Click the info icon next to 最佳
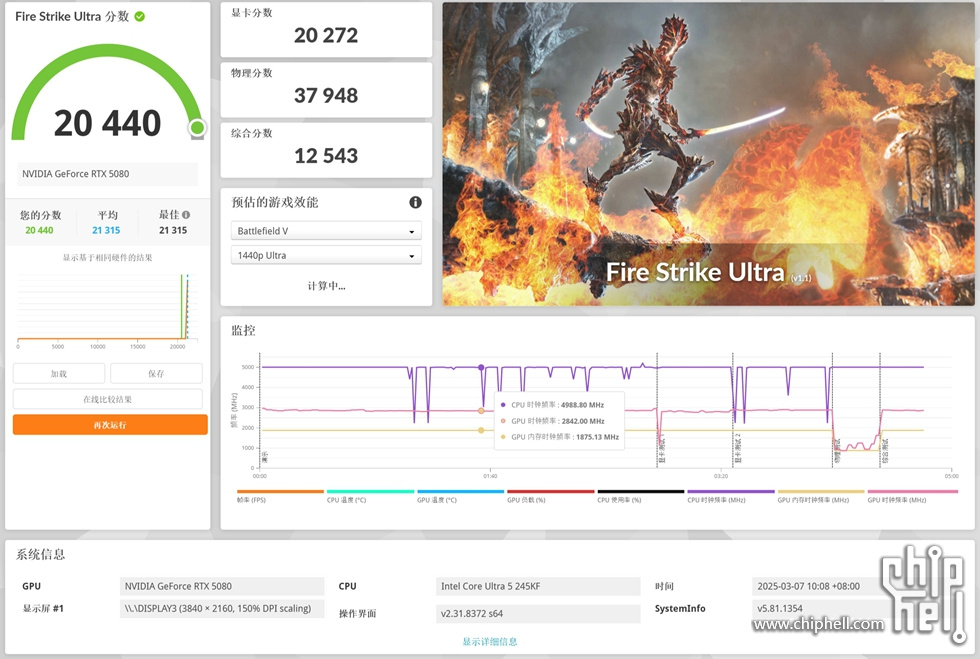 (186, 214)
